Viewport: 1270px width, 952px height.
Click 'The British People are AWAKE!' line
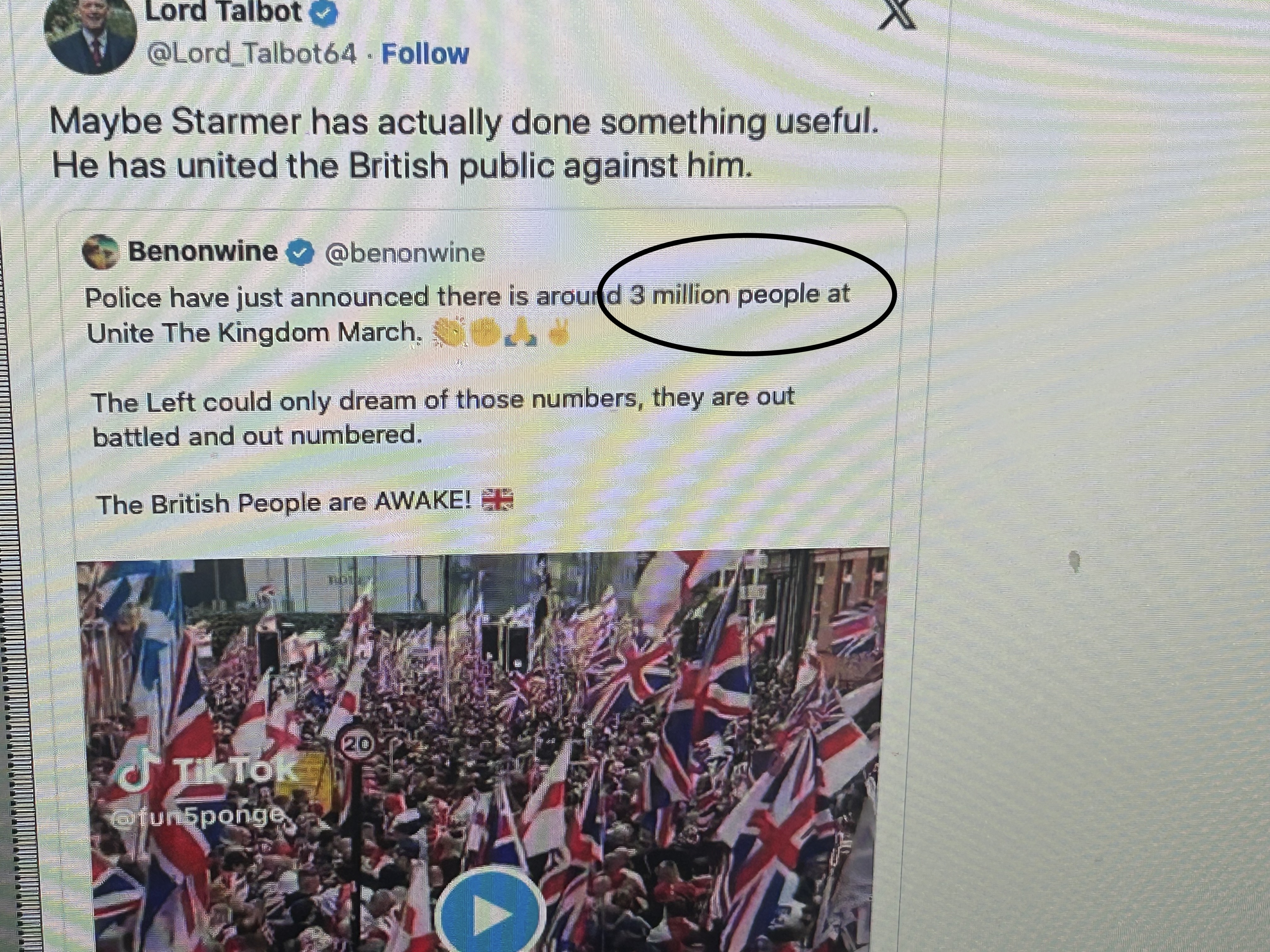tap(283, 503)
